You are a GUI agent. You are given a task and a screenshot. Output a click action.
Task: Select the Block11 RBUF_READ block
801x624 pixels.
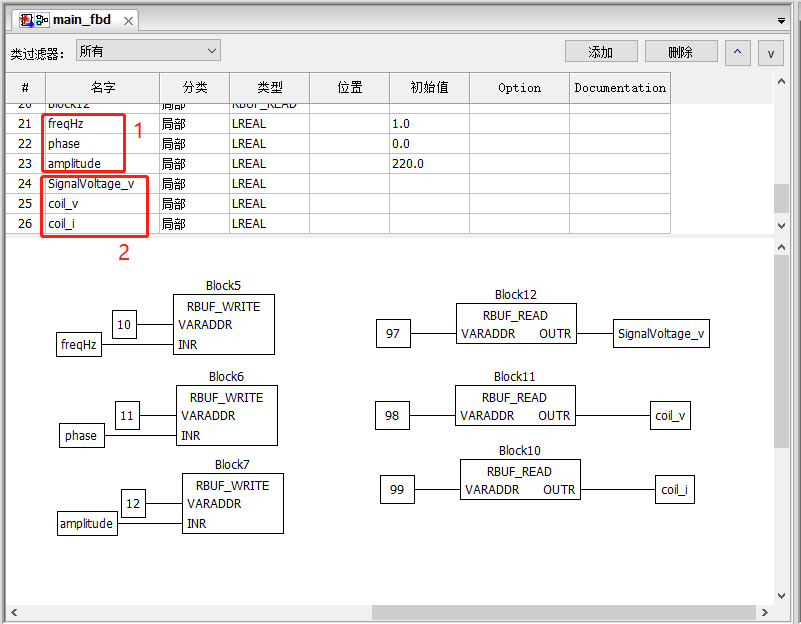tap(515, 405)
